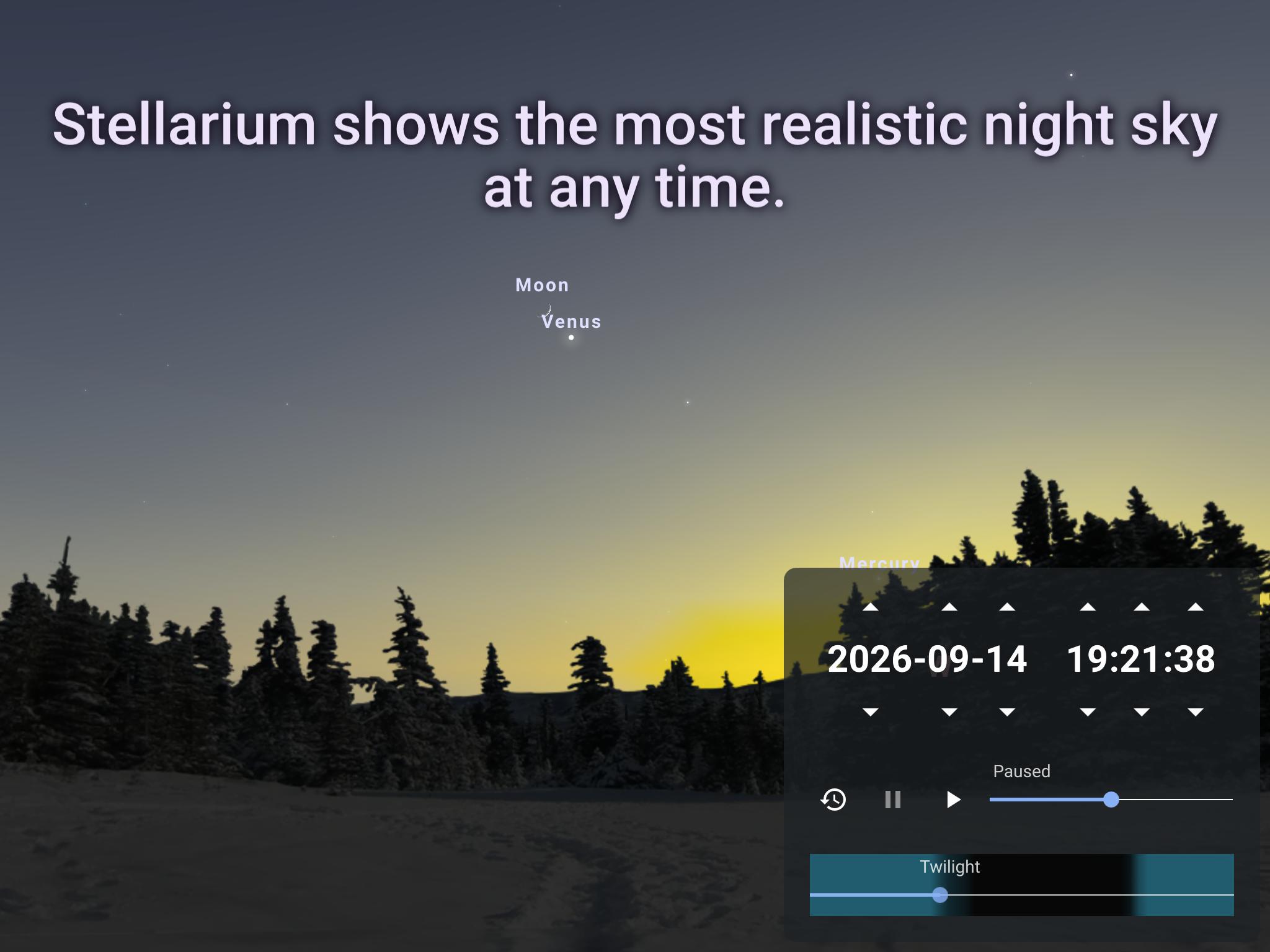1270x952 pixels.
Task: Decrease the day with down arrow
Action: click(1007, 712)
